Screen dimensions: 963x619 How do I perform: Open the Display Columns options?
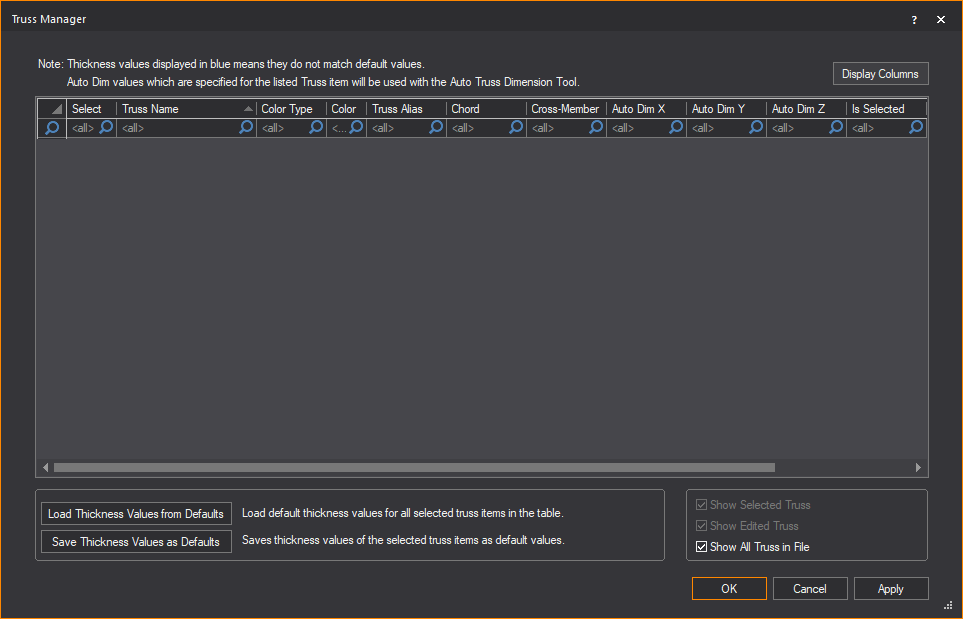pos(880,74)
